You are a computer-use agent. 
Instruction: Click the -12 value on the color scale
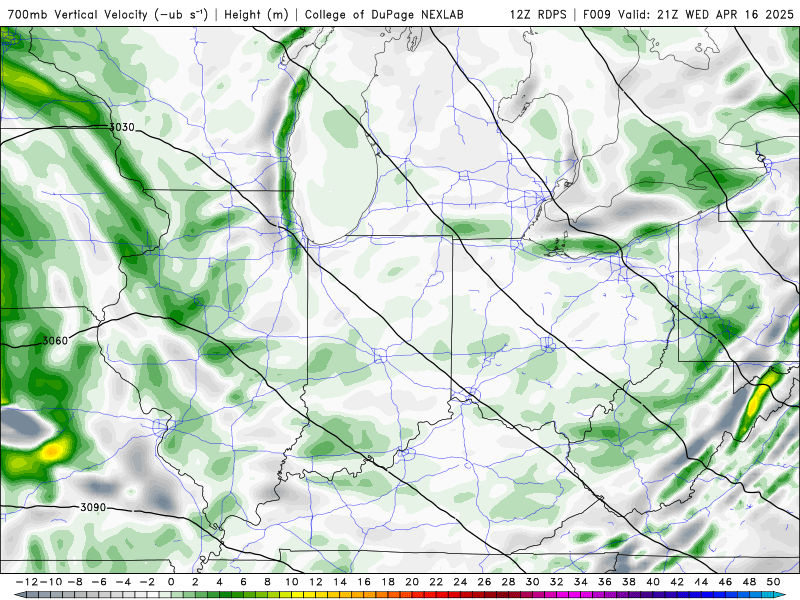pos(27,582)
